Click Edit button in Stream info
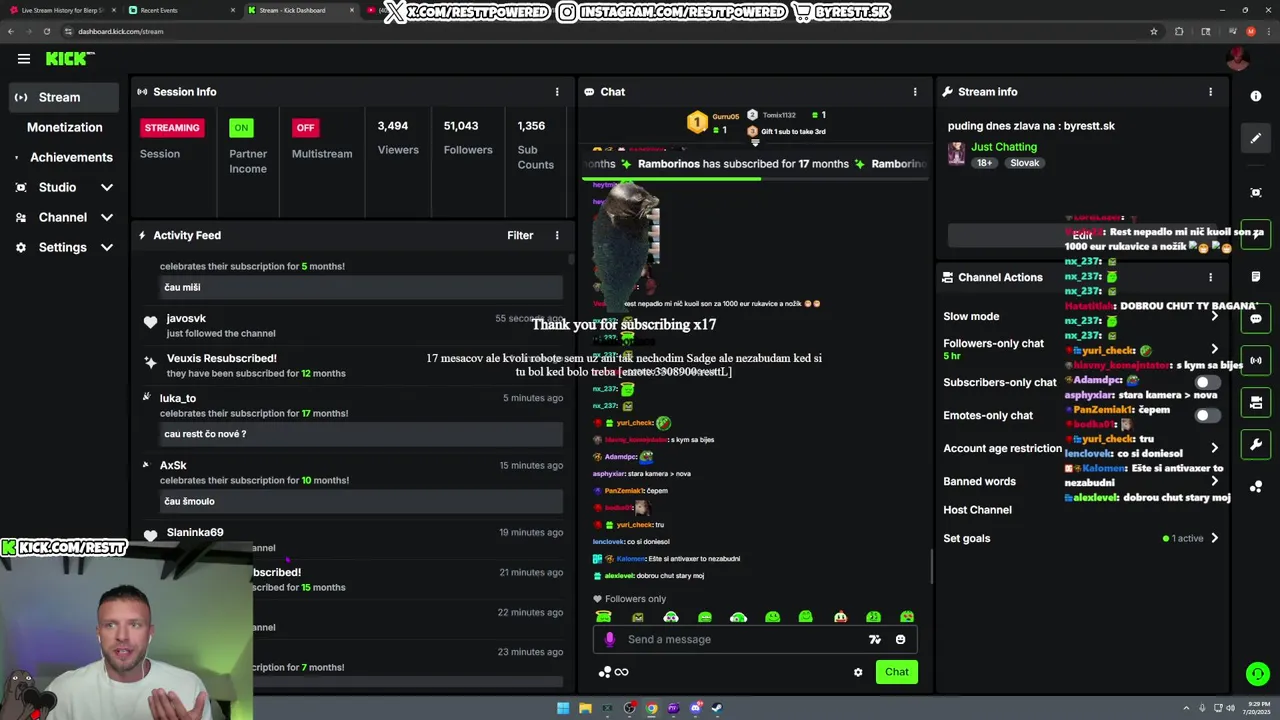1280x720 pixels. coord(1082,235)
